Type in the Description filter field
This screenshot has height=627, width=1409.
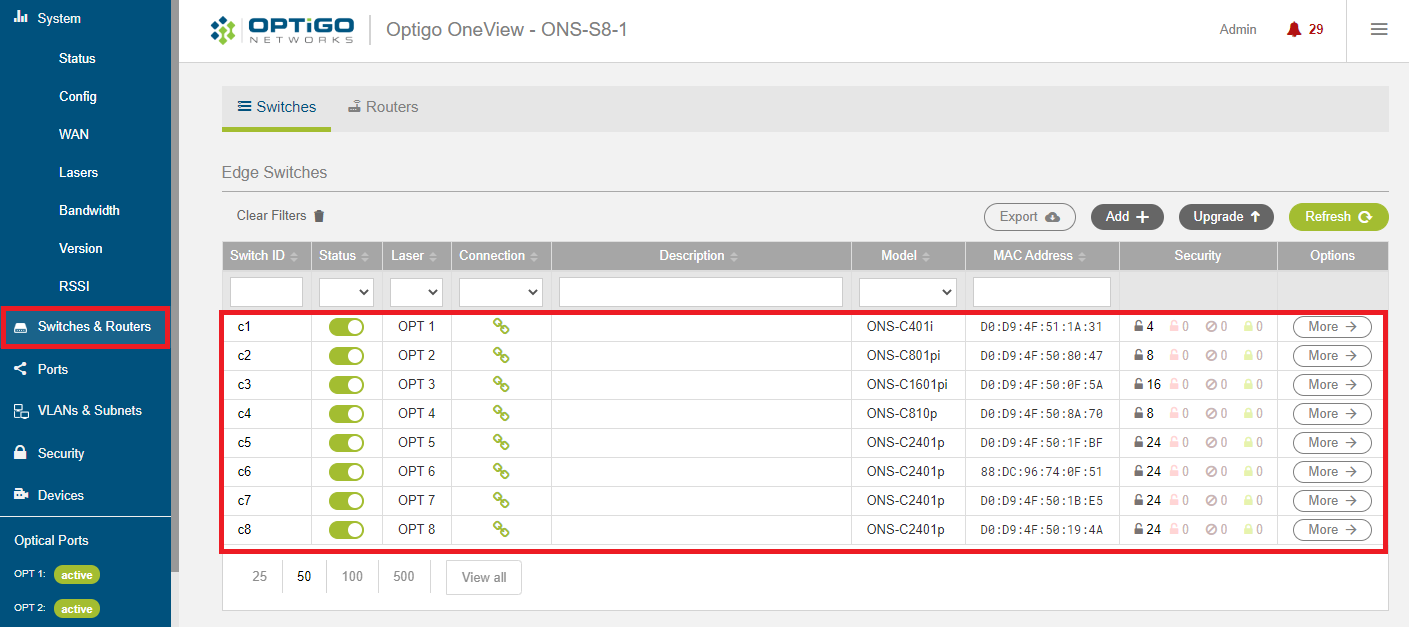(699, 291)
